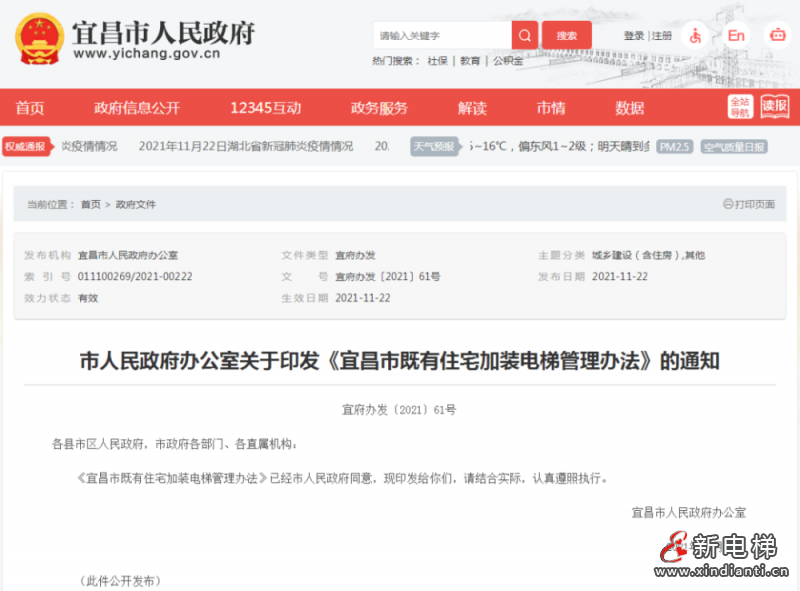Viewport: 800px width, 591px height.
Task: Open the 读报 newspaper icon
Action: tap(774, 106)
